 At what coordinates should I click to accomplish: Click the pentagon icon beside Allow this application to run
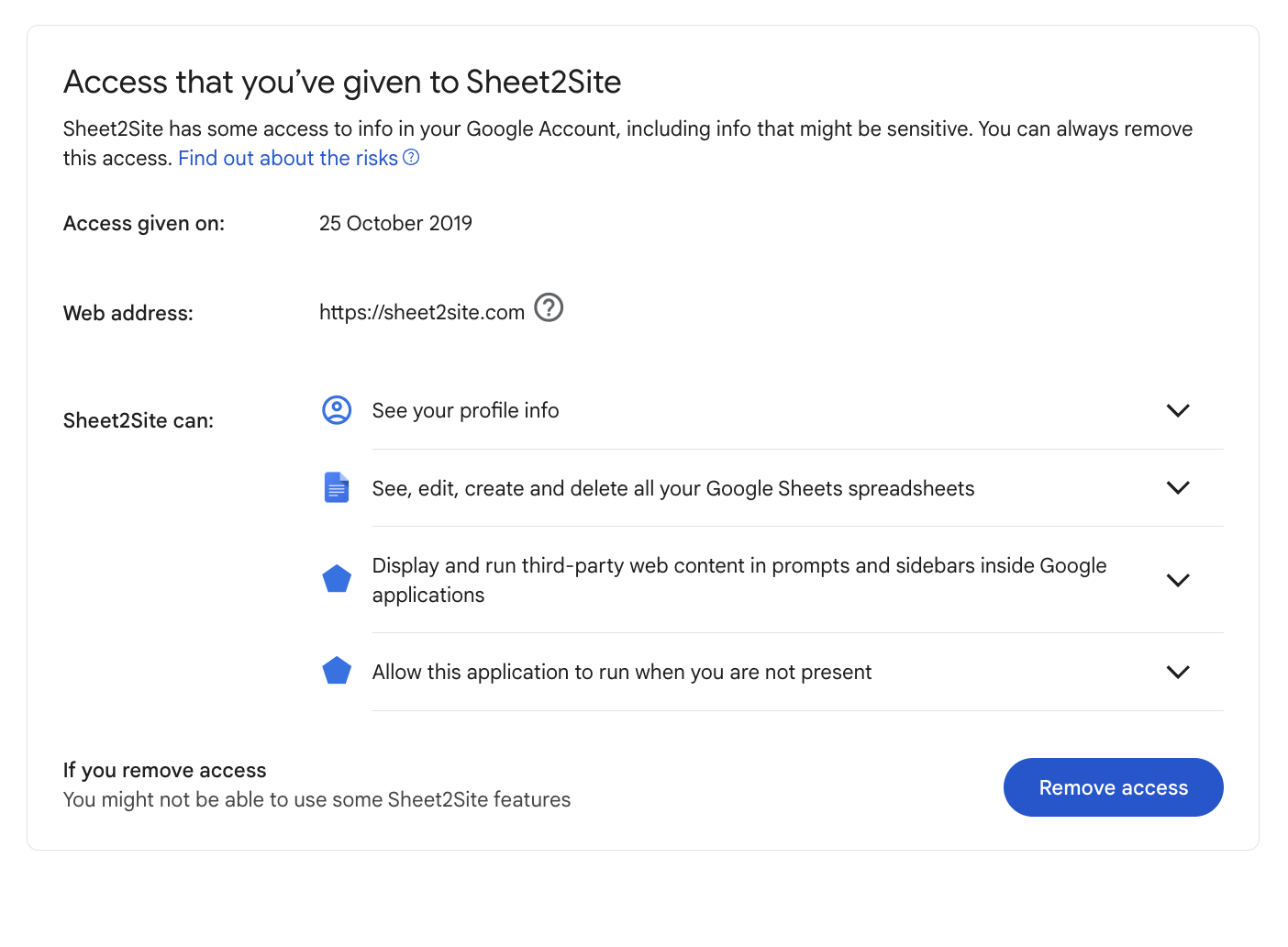point(337,671)
